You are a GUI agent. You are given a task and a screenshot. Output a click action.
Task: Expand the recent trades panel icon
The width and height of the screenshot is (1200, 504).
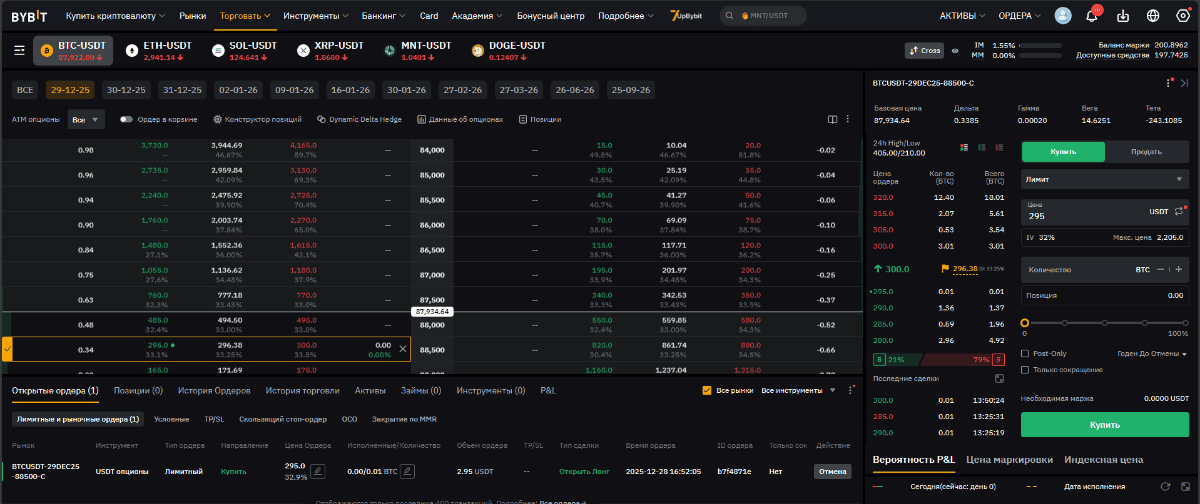tap(998, 378)
